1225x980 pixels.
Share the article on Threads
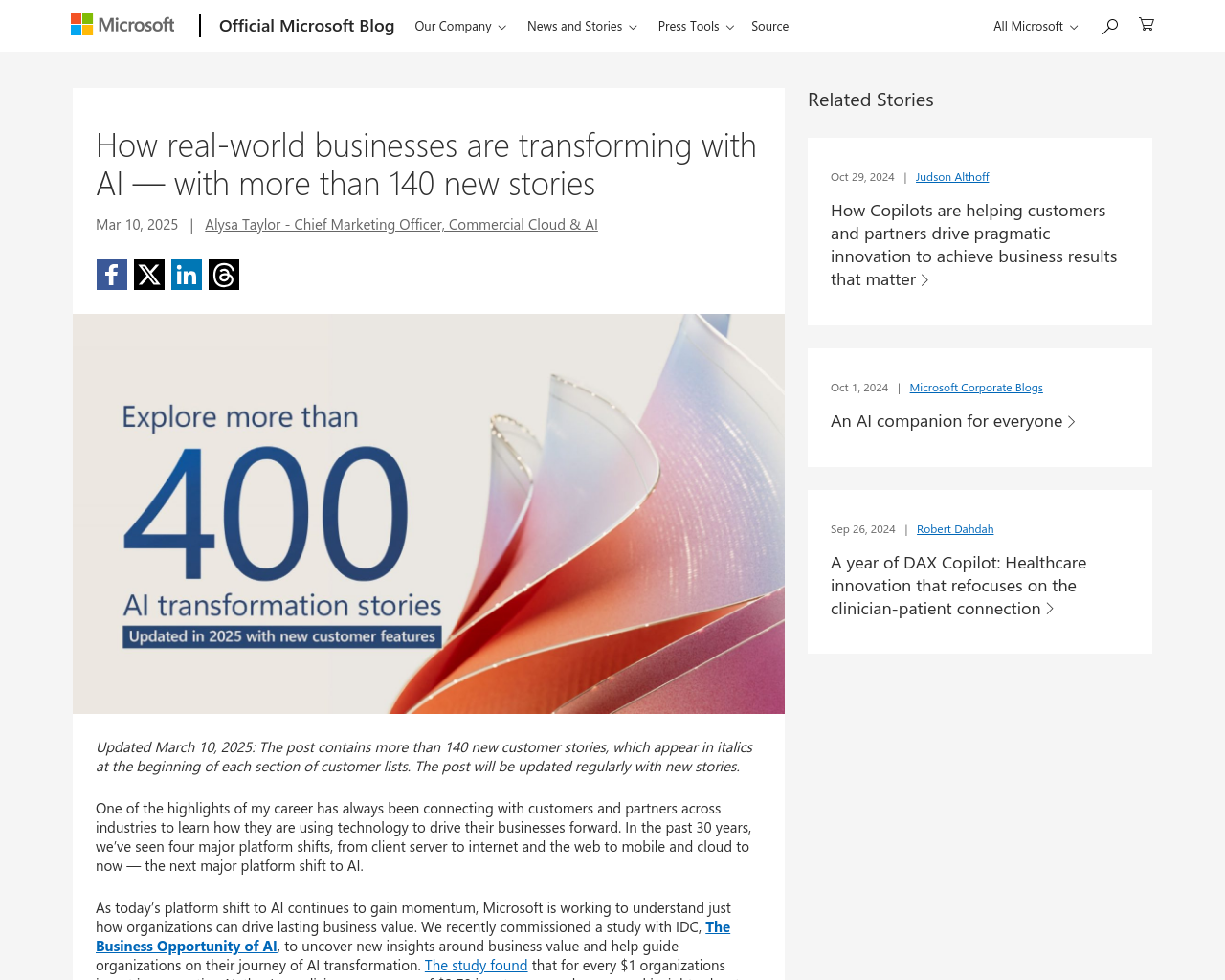point(224,275)
